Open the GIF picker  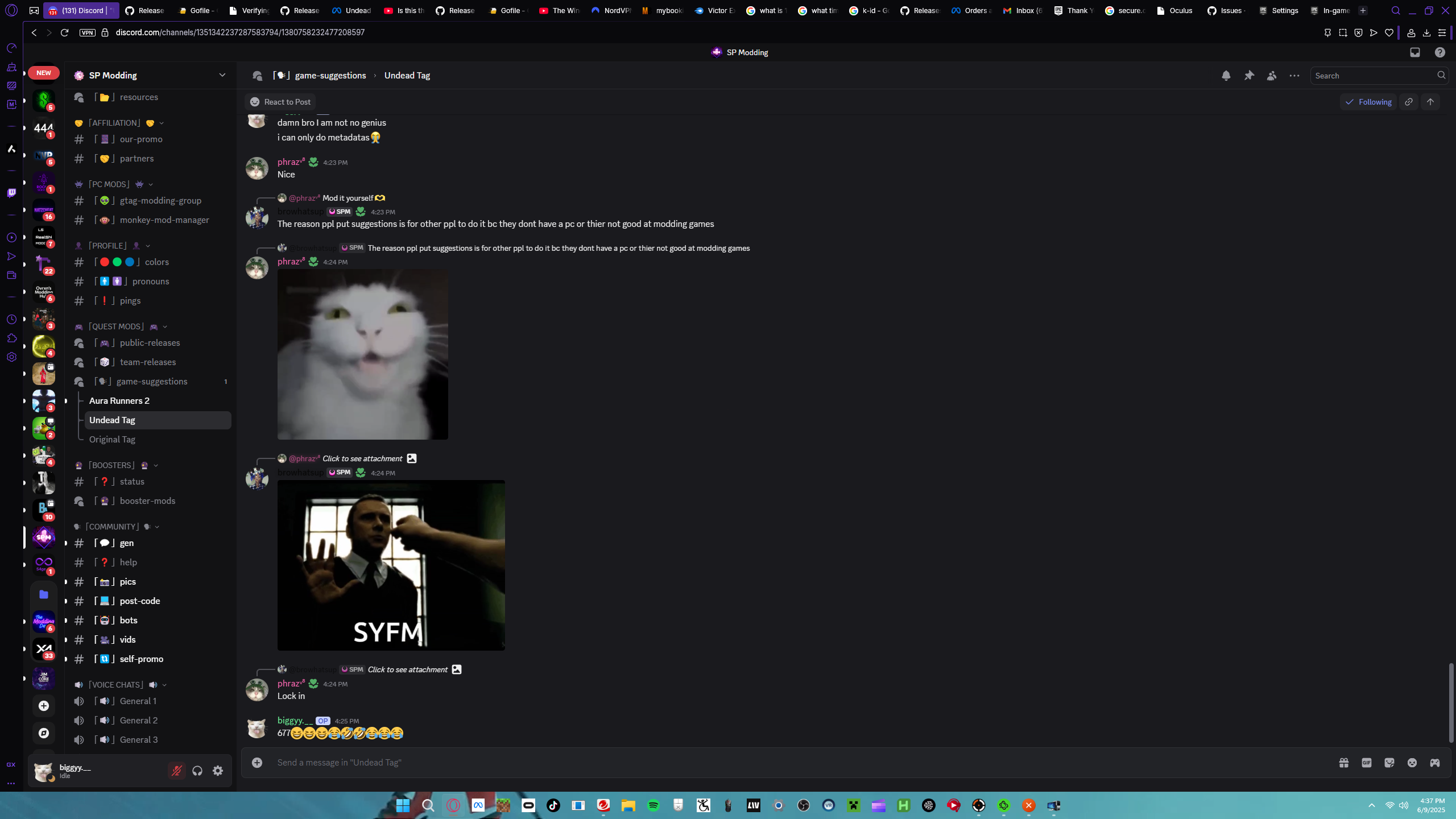(x=1367, y=763)
